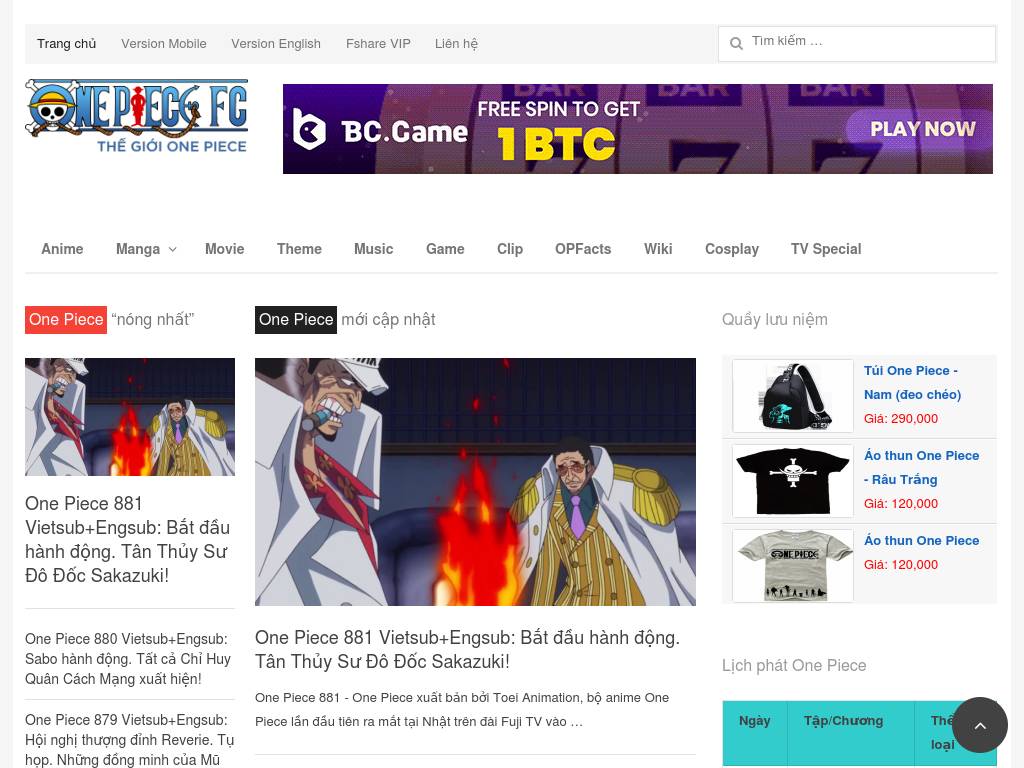Open Áo thun One Piece gray shirt link

tap(921, 541)
